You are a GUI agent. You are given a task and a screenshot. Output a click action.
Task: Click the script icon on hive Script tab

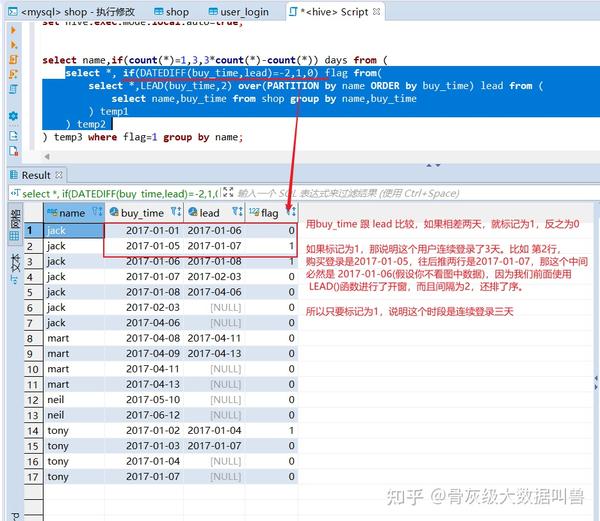point(293,12)
